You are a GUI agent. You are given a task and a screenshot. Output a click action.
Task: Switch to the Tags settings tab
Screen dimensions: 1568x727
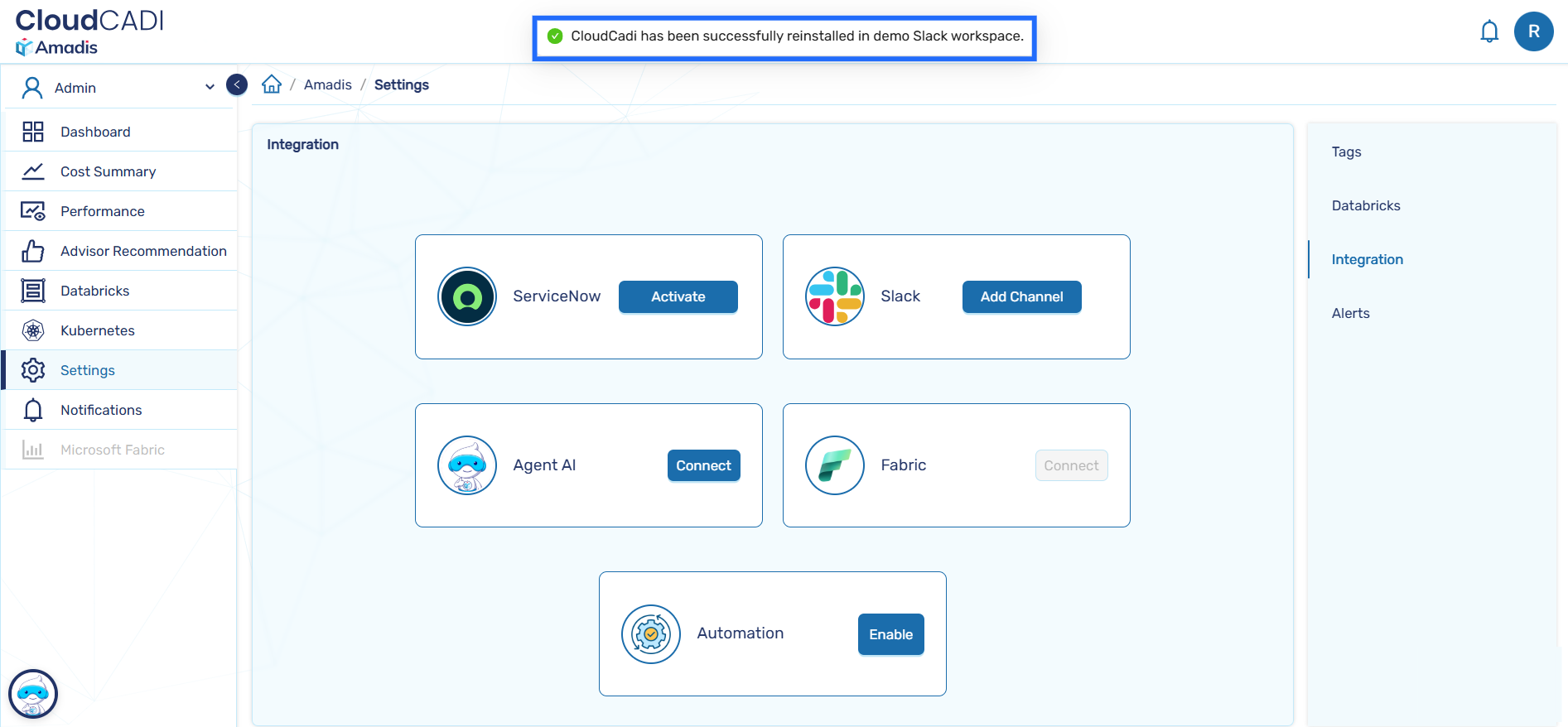tap(1346, 152)
